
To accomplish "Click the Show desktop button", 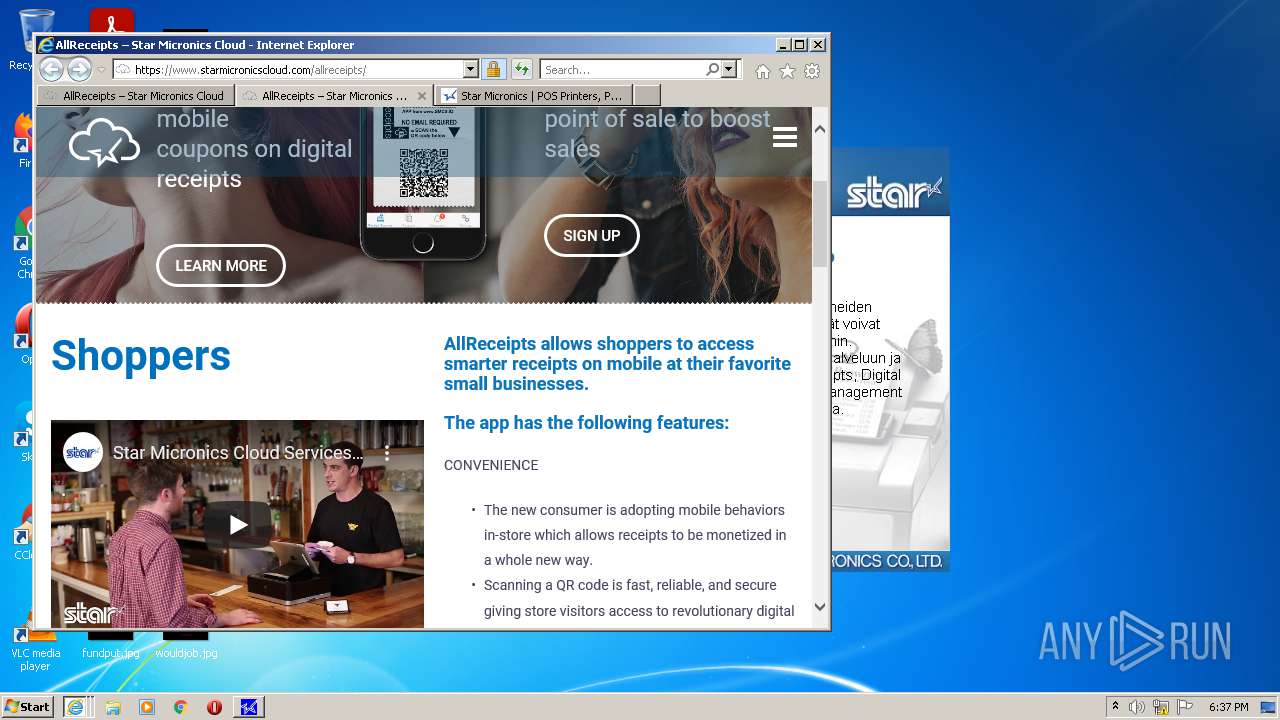I will [1269, 707].
